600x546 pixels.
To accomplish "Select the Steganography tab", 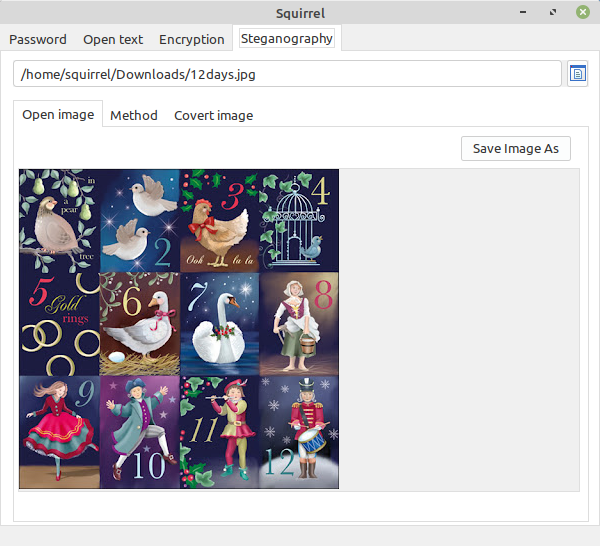I will tap(286, 38).
